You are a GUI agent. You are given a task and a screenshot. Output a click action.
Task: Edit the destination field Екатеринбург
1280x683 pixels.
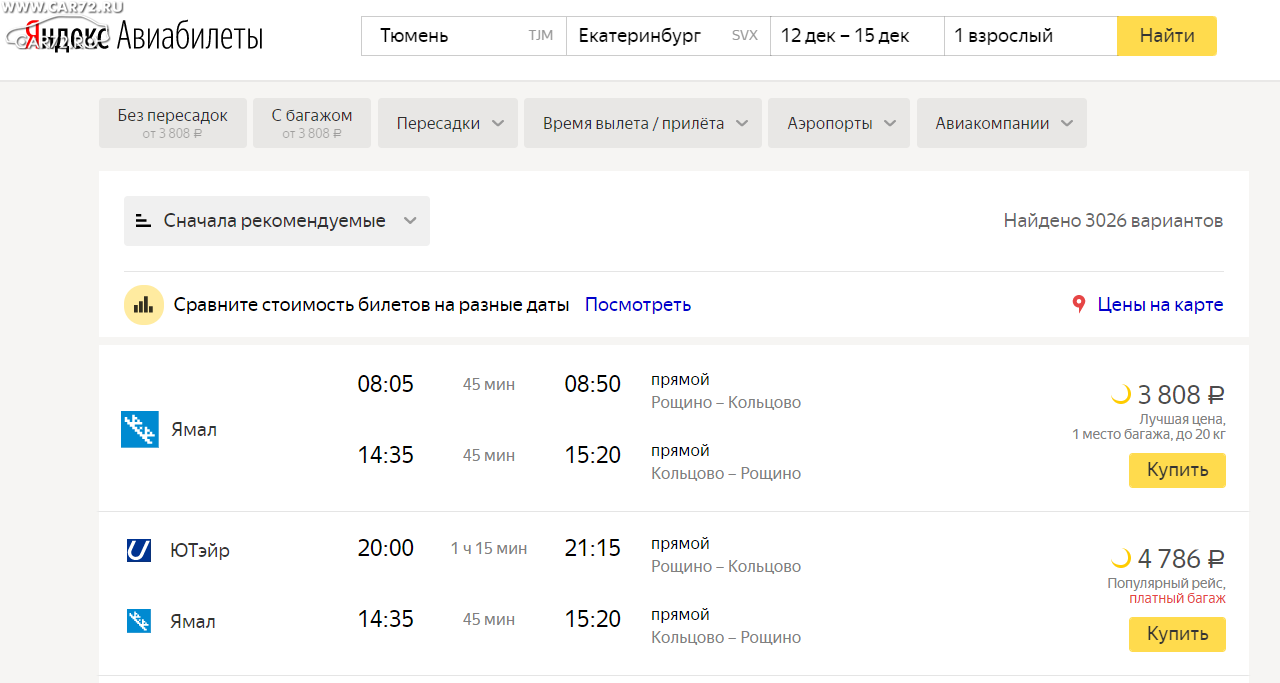click(x=668, y=36)
